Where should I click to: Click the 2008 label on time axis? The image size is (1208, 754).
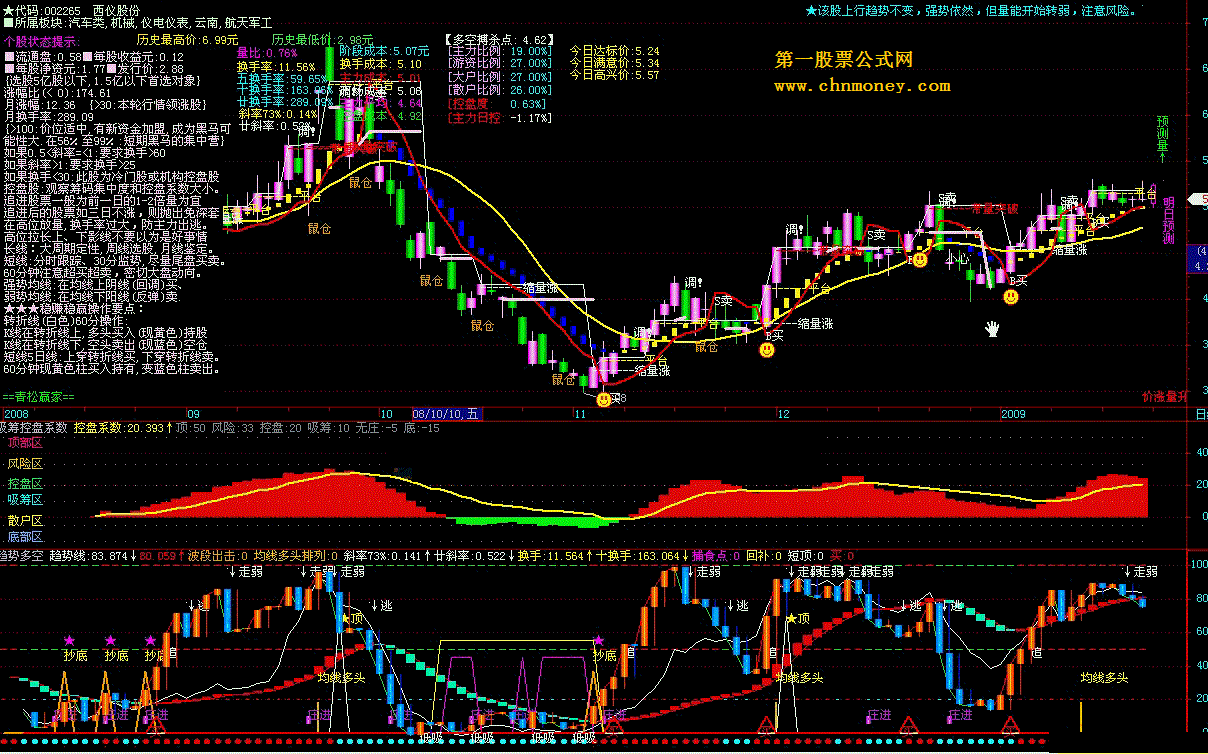pyautogui.click(x=15, y=412)
